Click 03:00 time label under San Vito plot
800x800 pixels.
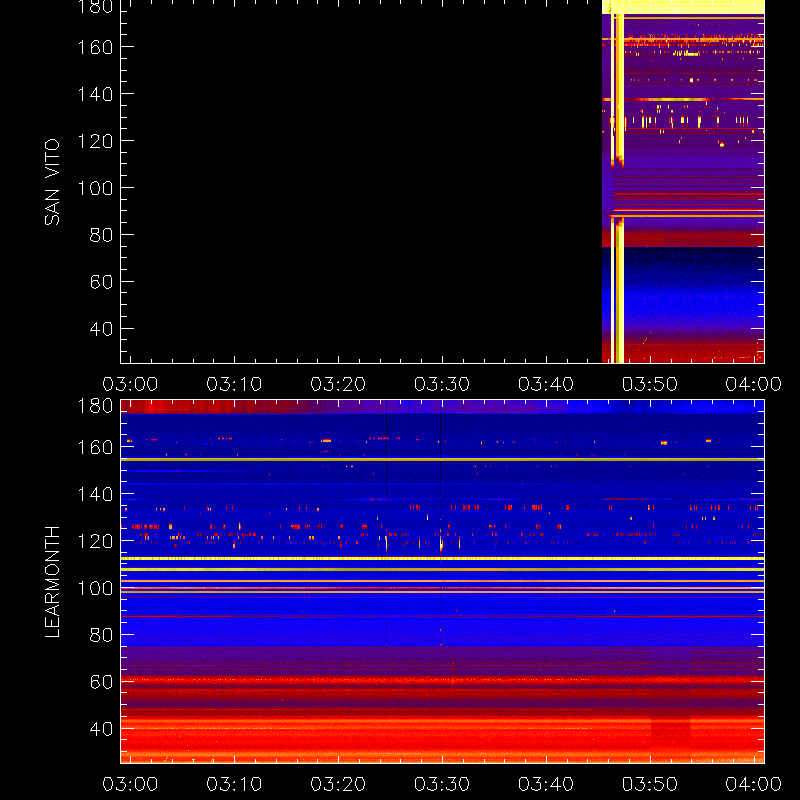130,384
